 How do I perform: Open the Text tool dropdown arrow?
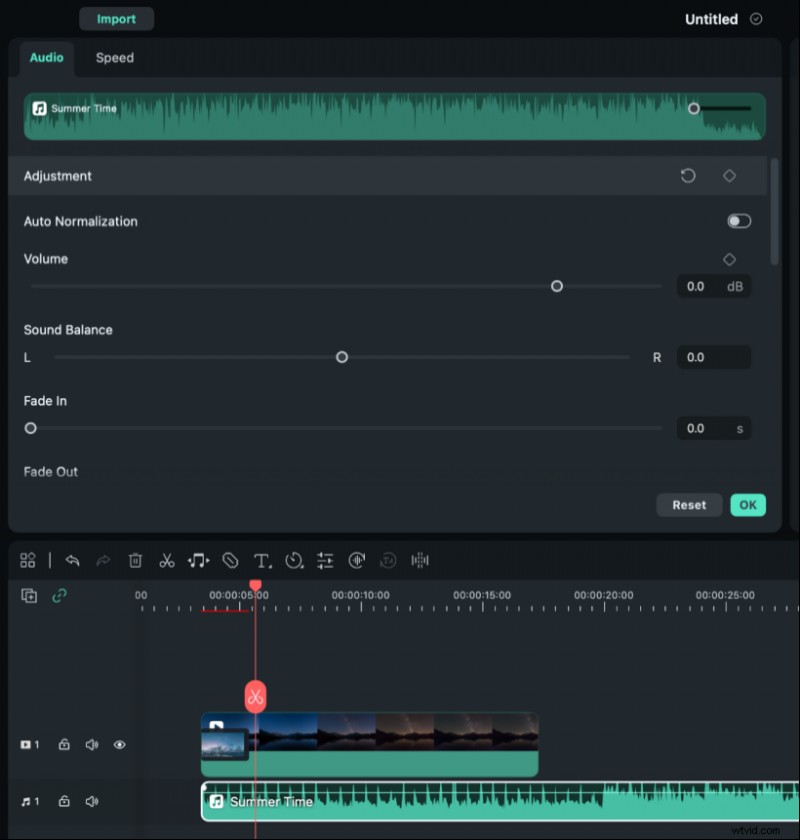270,565
